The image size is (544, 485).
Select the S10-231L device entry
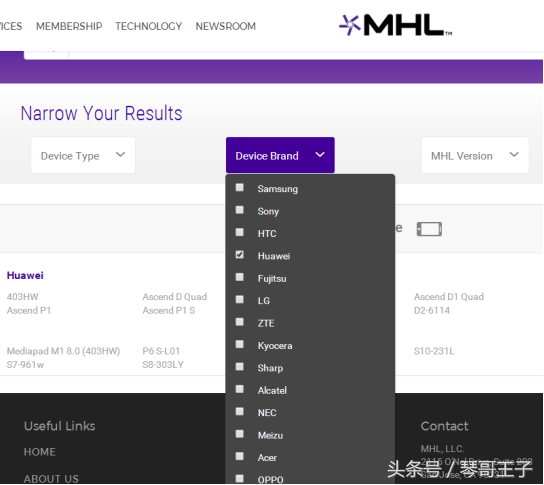click(x=434, y=351)
